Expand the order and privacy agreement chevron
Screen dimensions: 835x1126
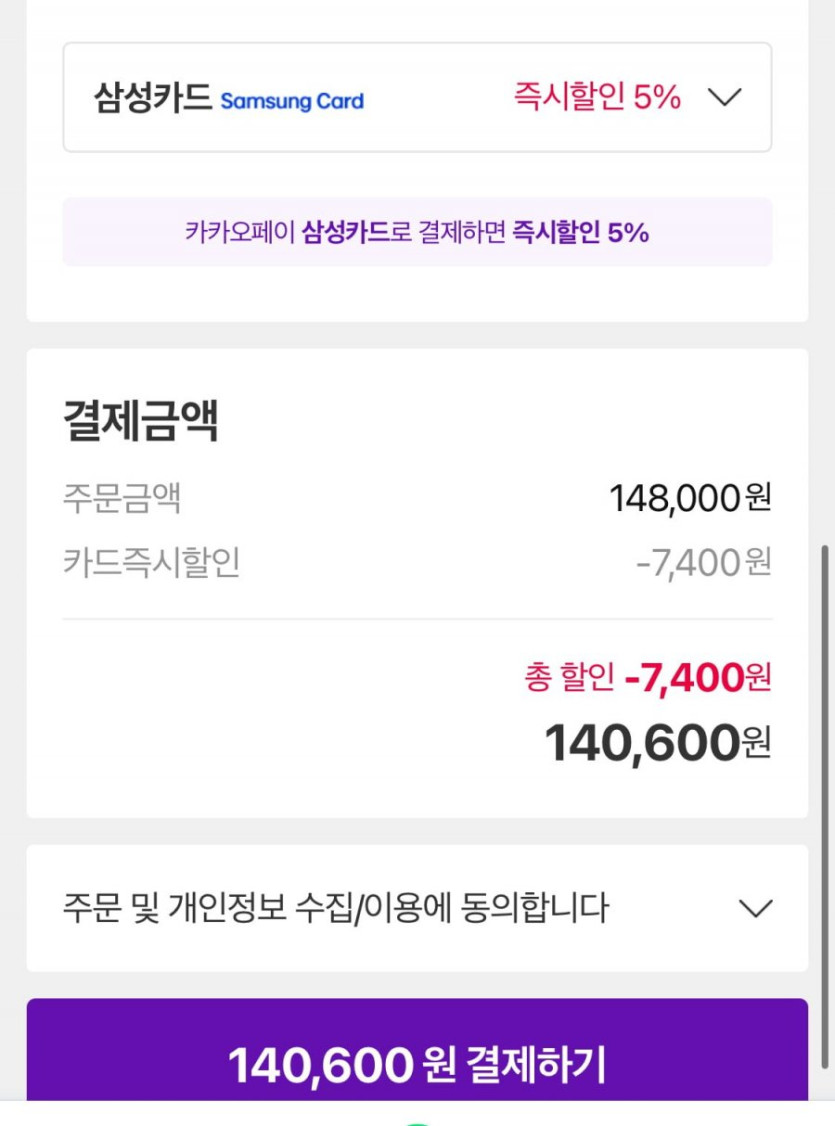[755, 908]
